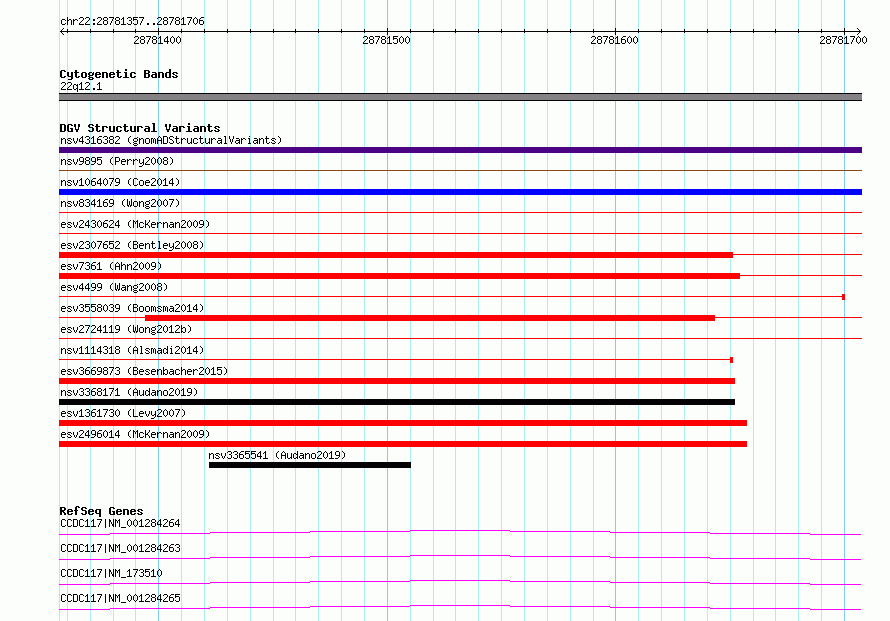Open the nsv9895 (Perry2008) variant label
The image size is (890, 621).
pyautogui.click(x=117, y=161)
